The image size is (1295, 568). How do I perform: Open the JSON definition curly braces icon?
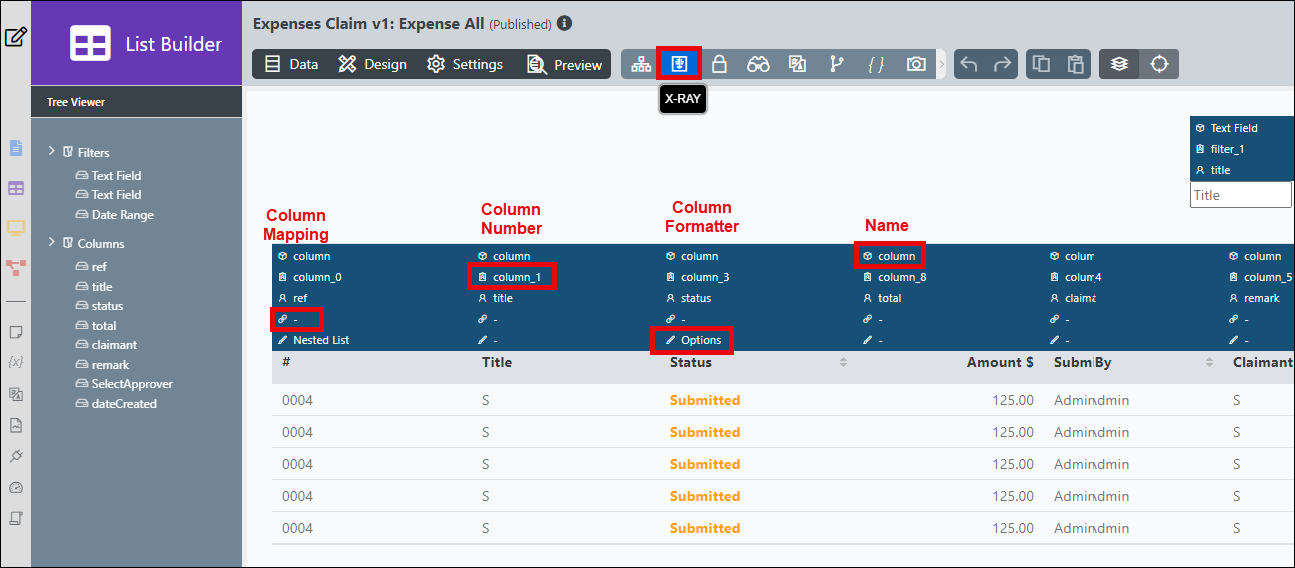pyautogui.click(x=876, y=64)
